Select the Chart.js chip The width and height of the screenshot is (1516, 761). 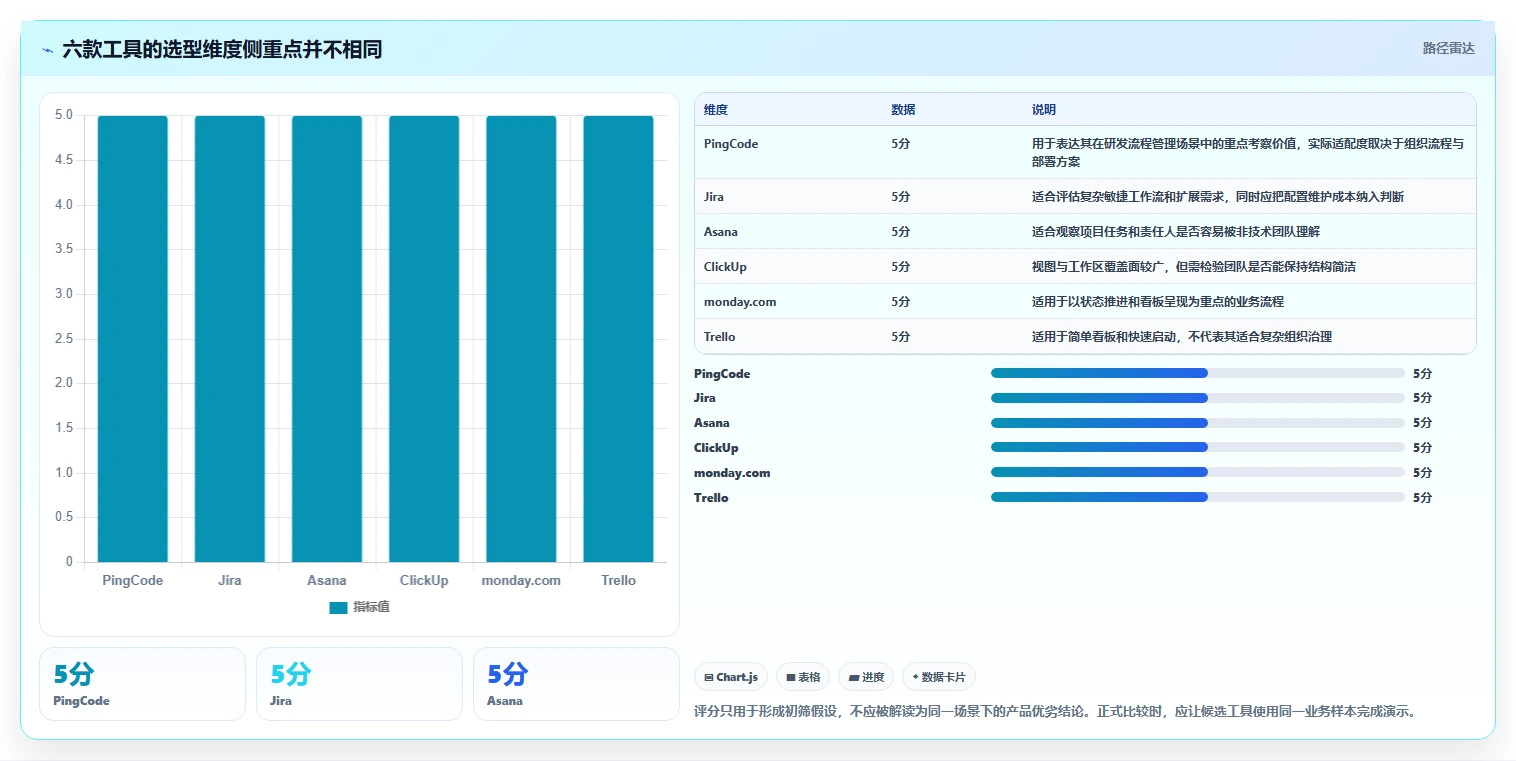731,677
